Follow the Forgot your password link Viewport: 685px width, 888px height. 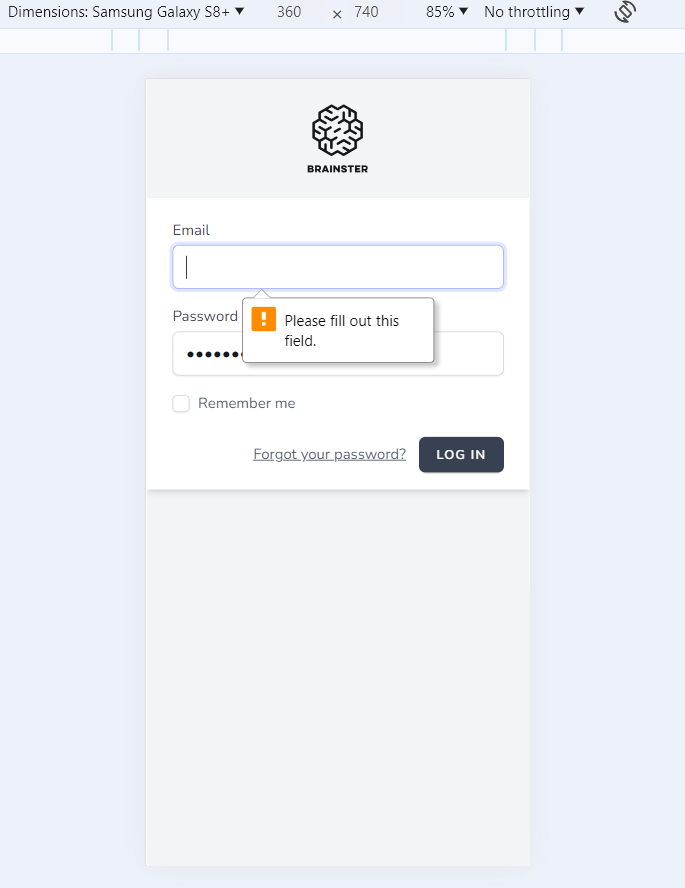(x=329, y=454)
